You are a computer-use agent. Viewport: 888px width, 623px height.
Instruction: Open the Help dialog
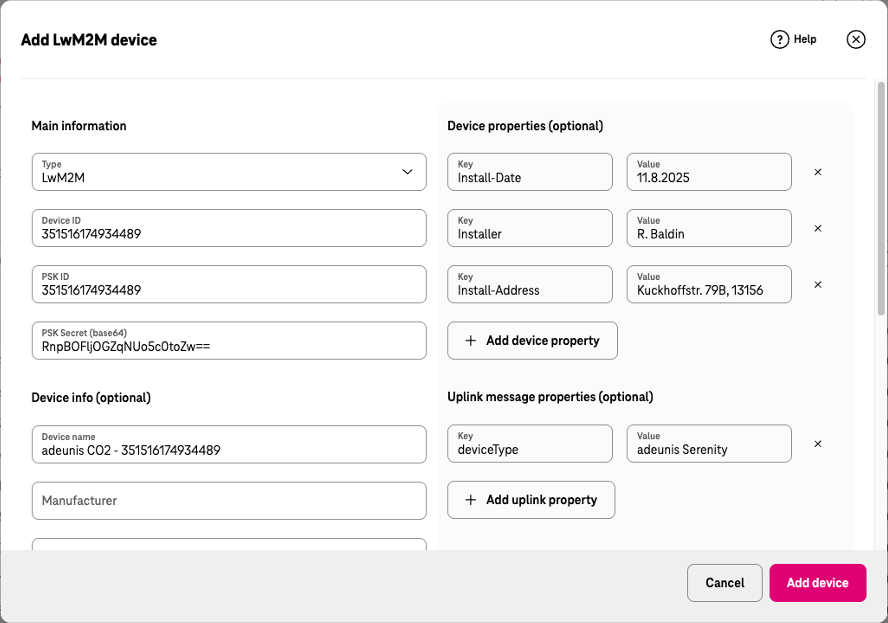coord(793,39)
